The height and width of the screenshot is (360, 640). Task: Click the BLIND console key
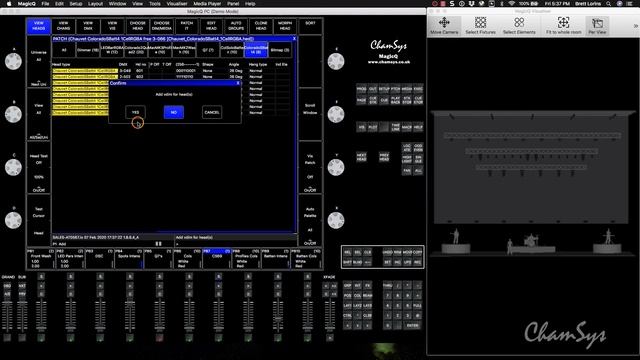coord(357,262)
